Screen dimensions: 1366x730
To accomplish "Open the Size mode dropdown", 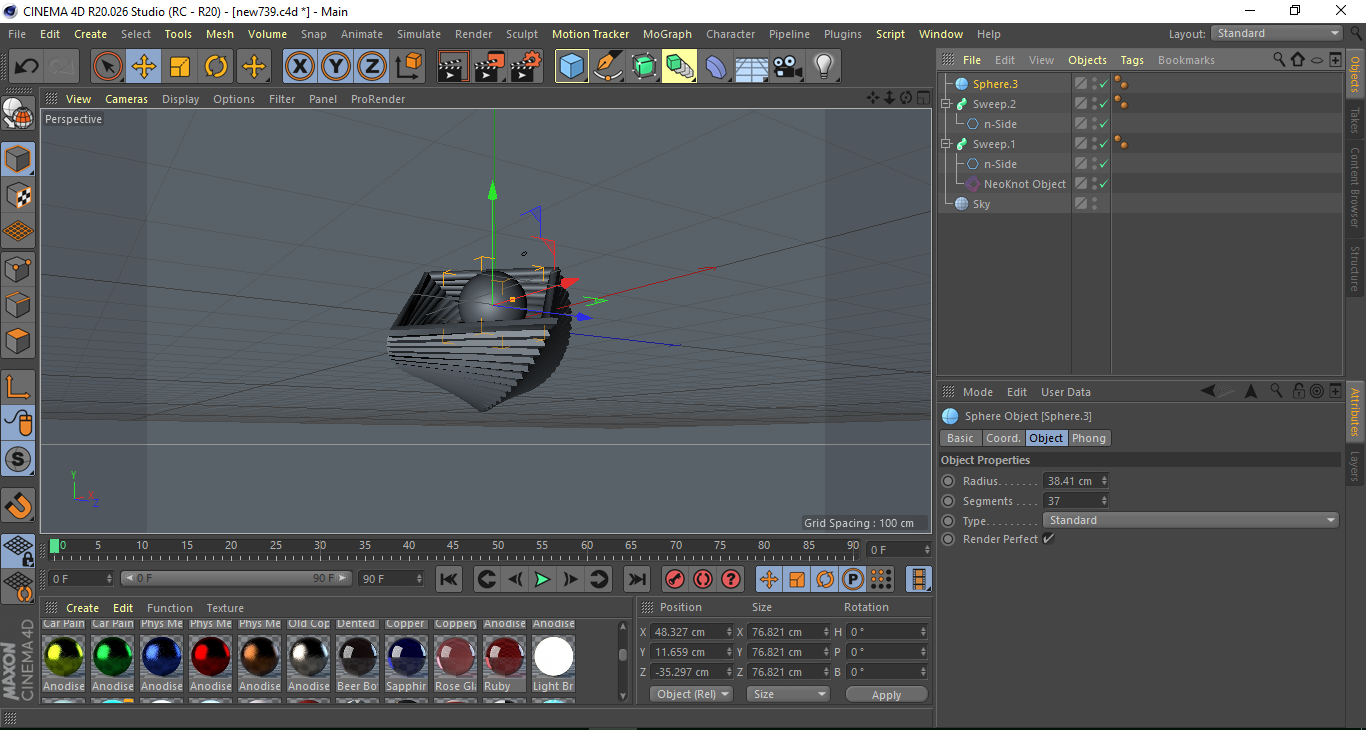I will 789,694.
